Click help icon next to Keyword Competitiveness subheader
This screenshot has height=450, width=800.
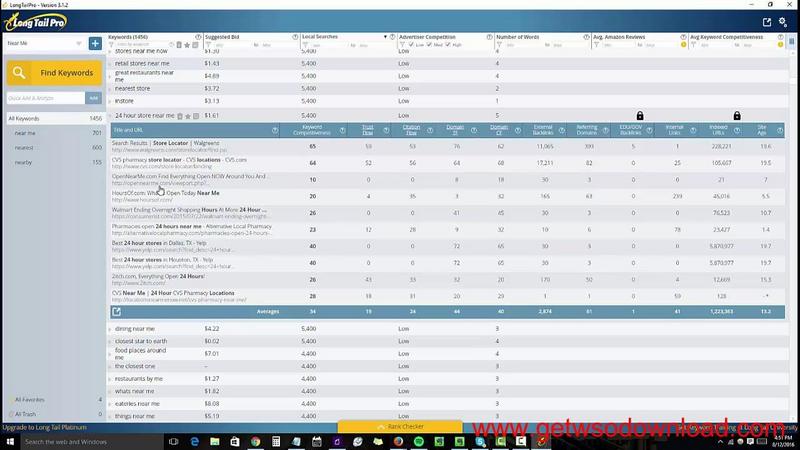[x=342, y=131]
